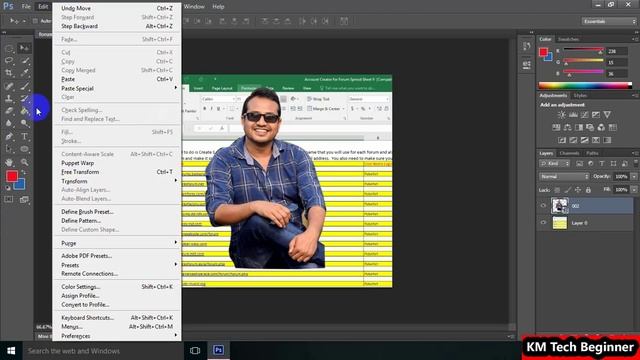Screen dimensions: 640x360
Task: Adjust the R color slider
Action: click(x=584, y=51)
